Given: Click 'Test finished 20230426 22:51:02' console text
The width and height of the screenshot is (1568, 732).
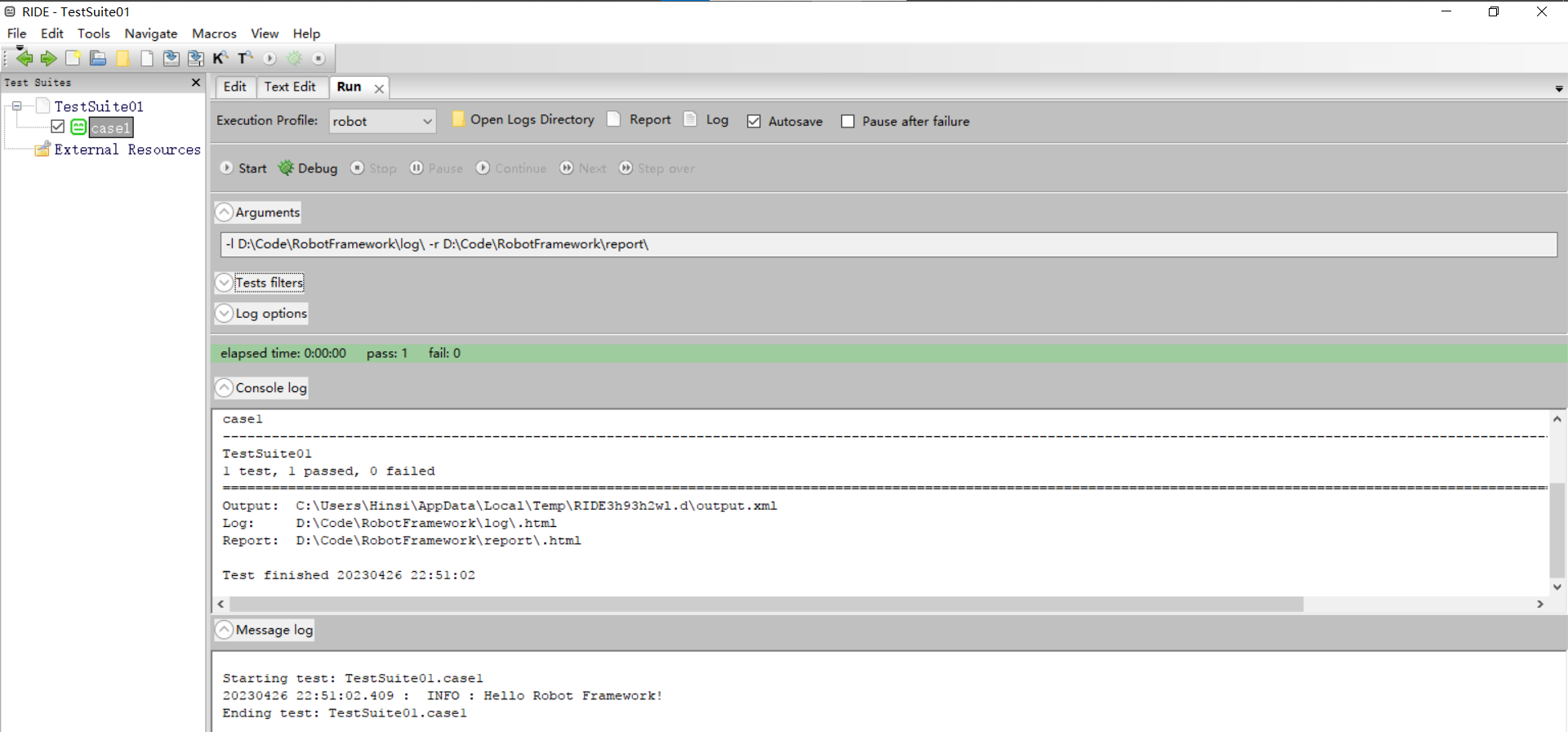Looking at the screenshot, I should point(349,575).
